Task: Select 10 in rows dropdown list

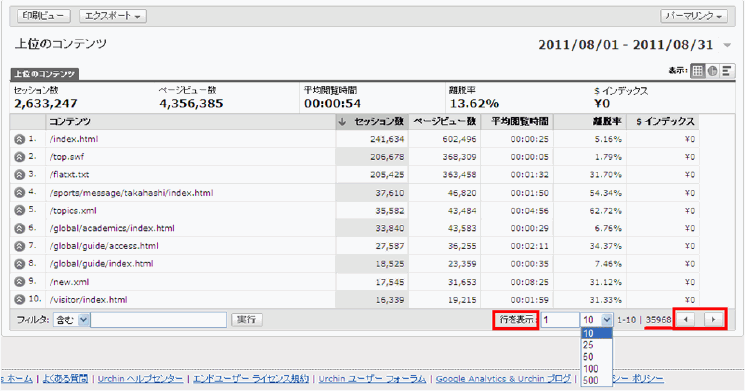Action: click(597, 334)
